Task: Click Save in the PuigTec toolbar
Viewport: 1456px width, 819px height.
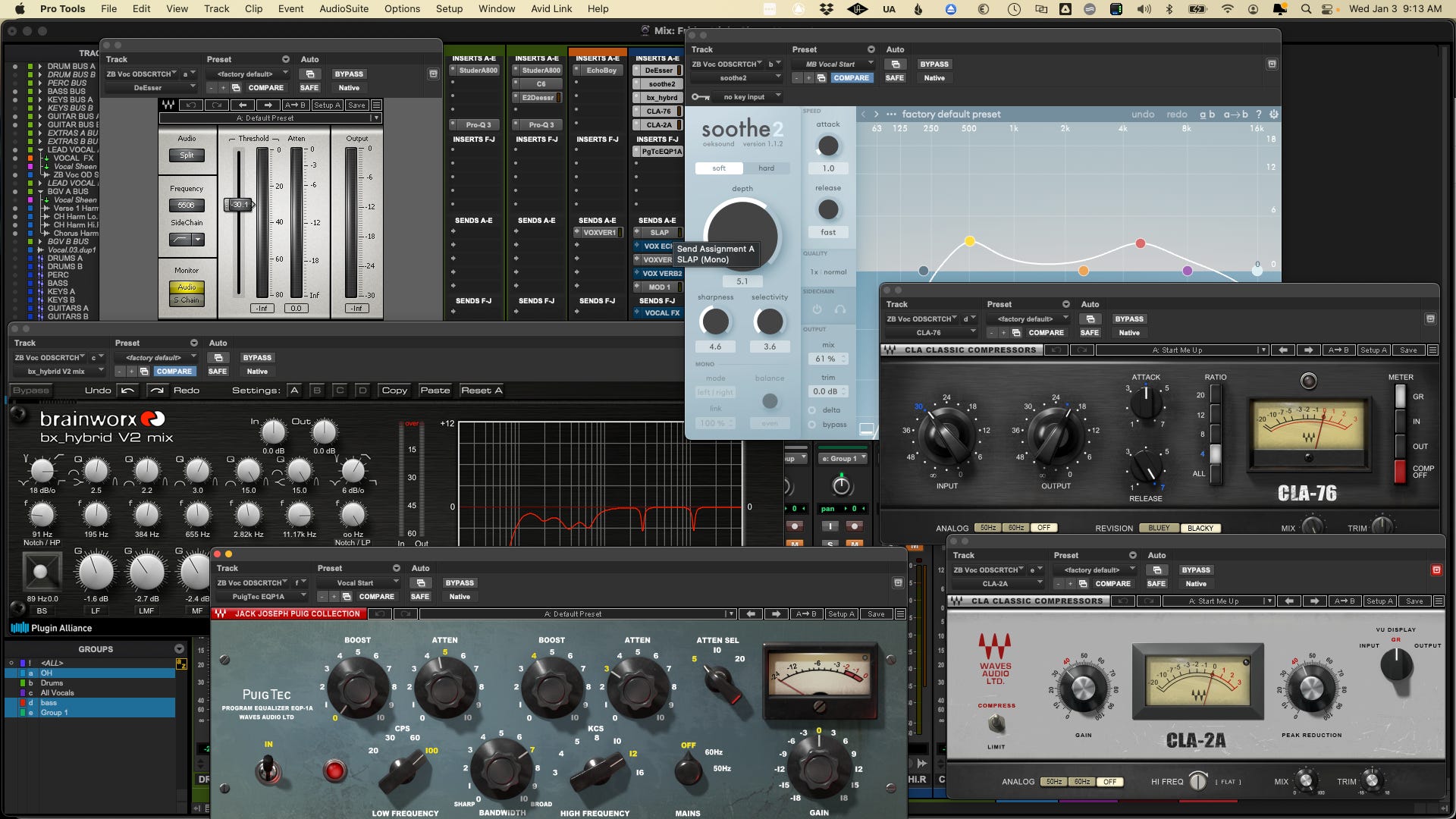Action: click(876, 614)
